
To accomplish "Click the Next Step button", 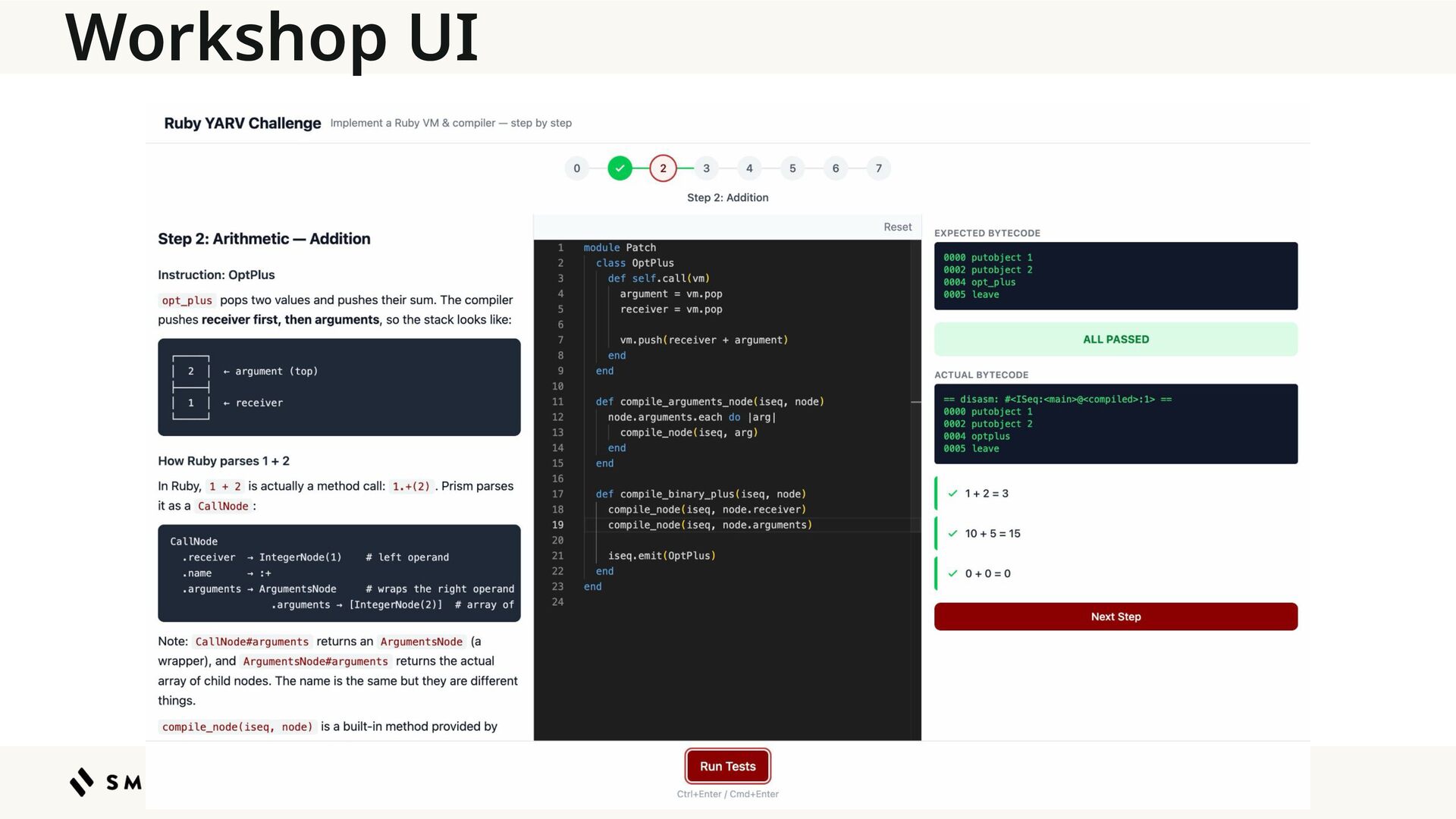I will coord(1116,617).
